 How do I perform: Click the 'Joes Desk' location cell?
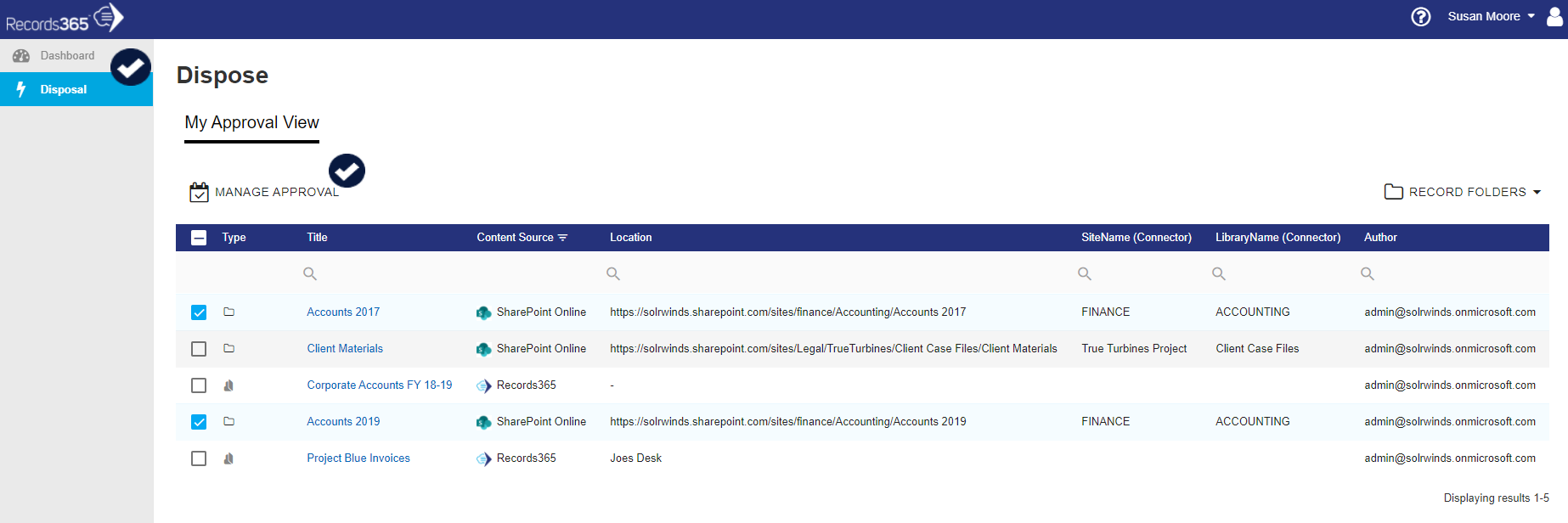[x=635, y=458]
